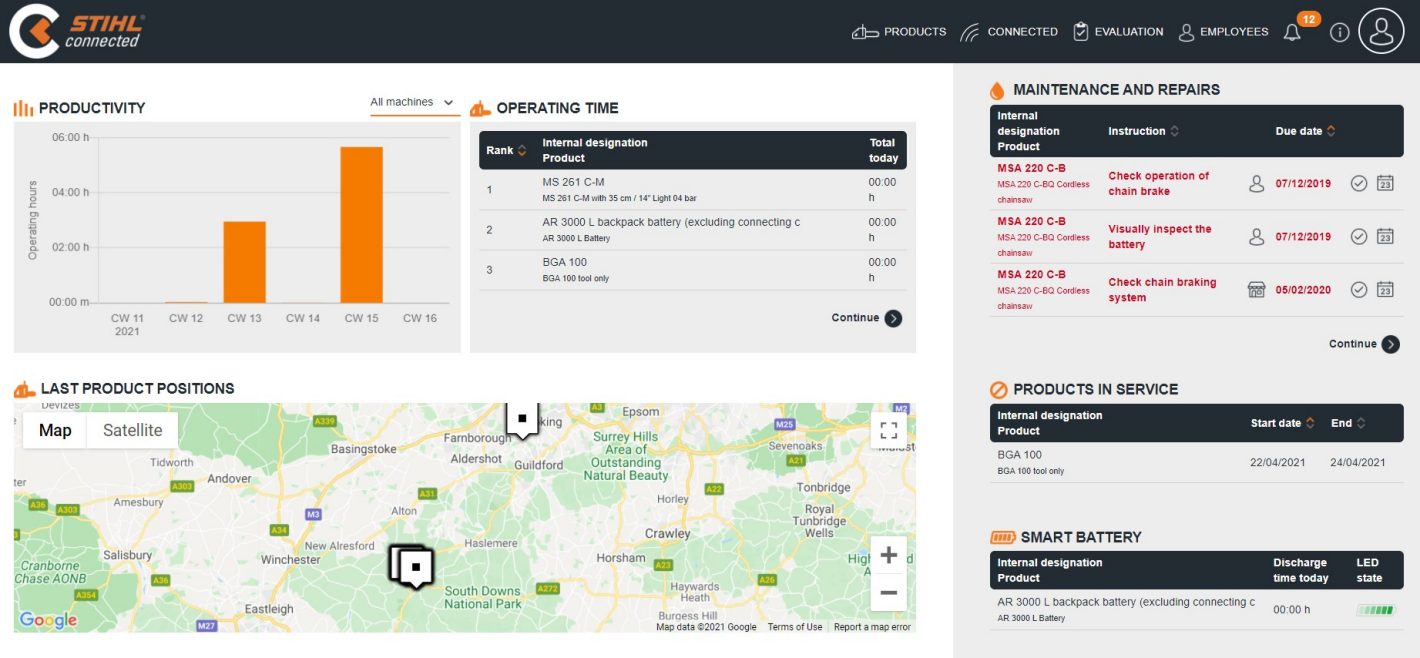Click the CW 15 productivity bar

click(x=361, y=225)
